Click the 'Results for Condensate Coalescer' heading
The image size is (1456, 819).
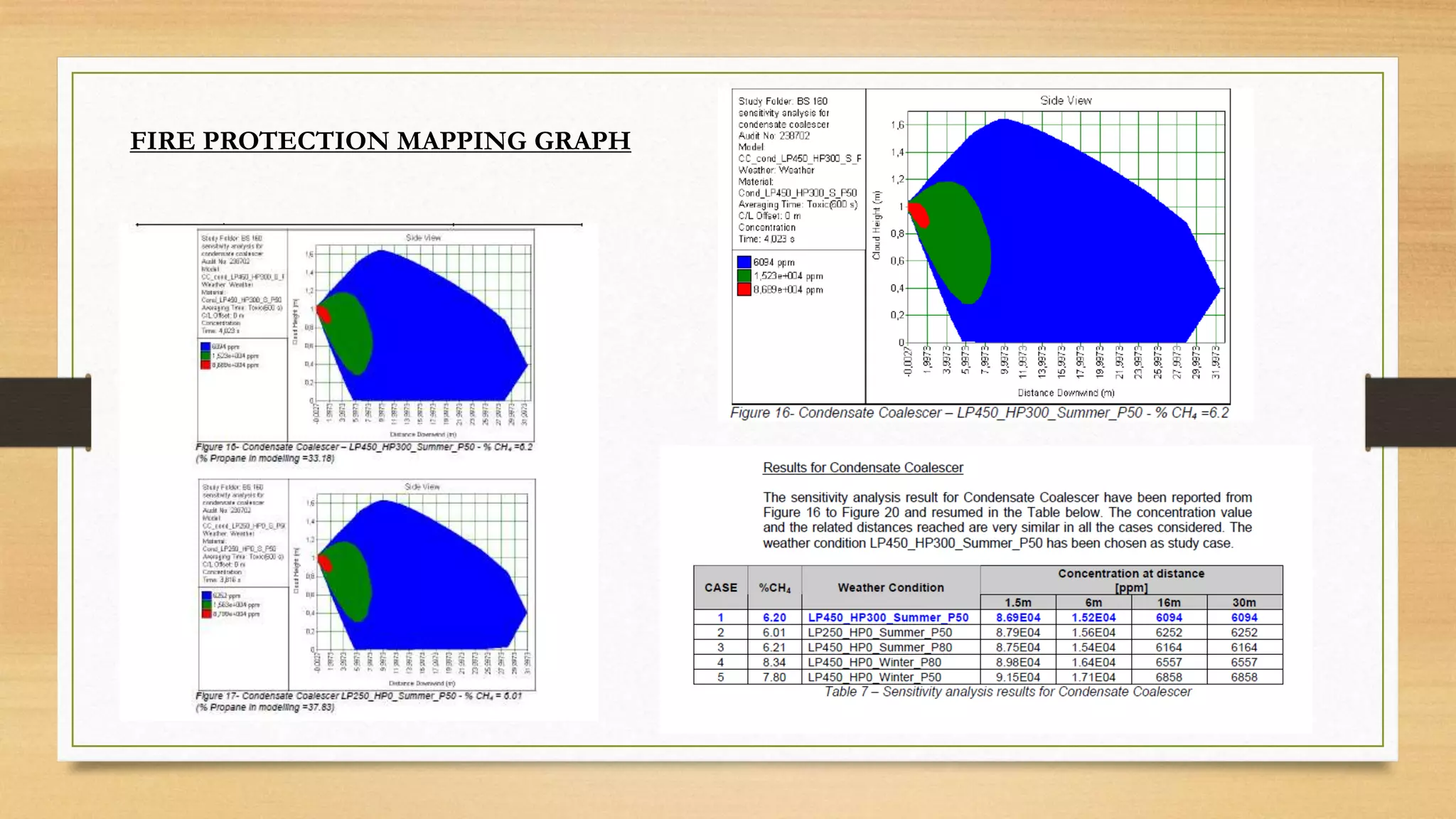[x=862, y=468]
